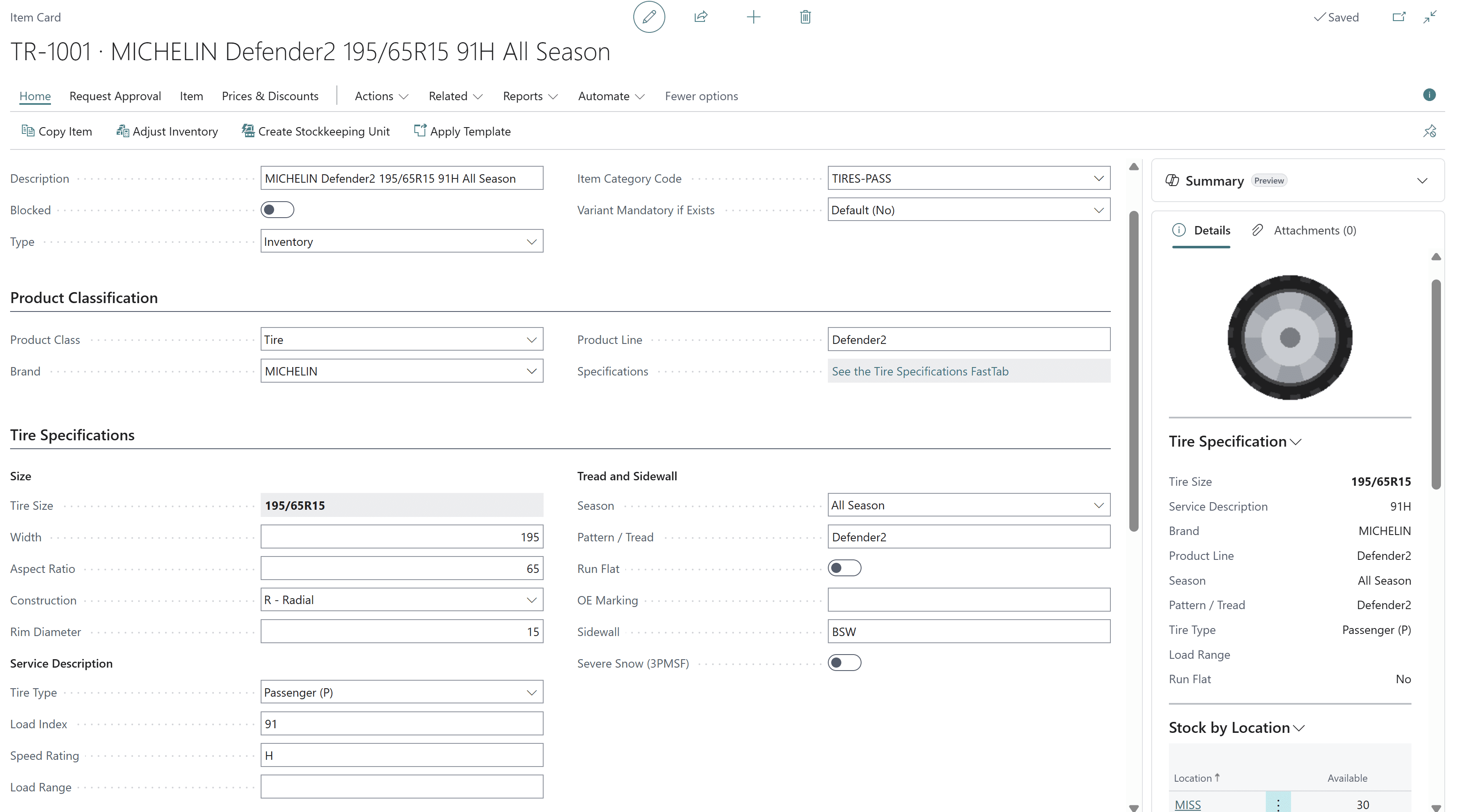
Task: Click See the Tire Specifications FastTab link
Action: click(x=920, y=371)
